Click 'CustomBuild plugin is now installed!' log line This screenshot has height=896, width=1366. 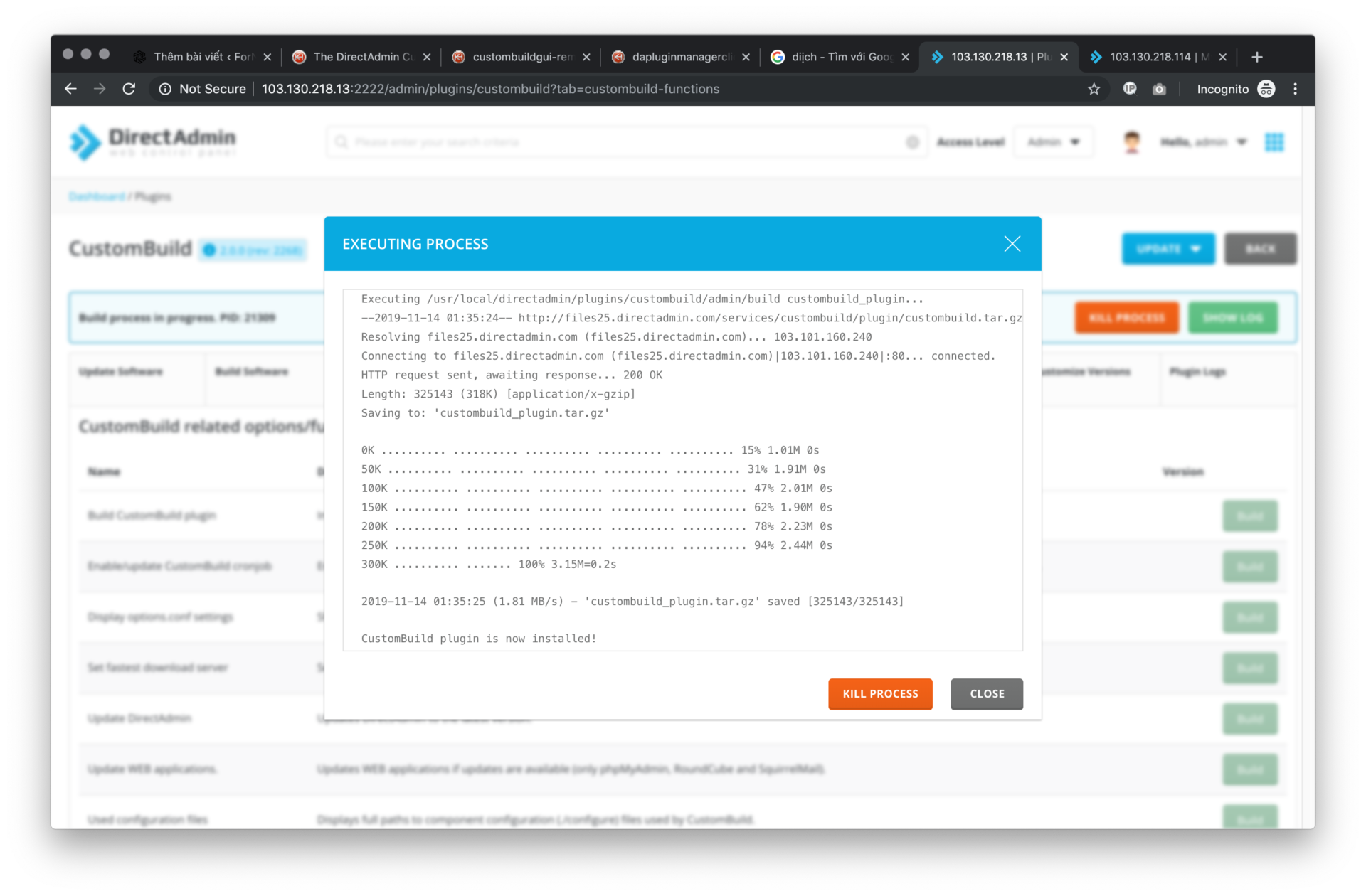[x=479, y=639]
